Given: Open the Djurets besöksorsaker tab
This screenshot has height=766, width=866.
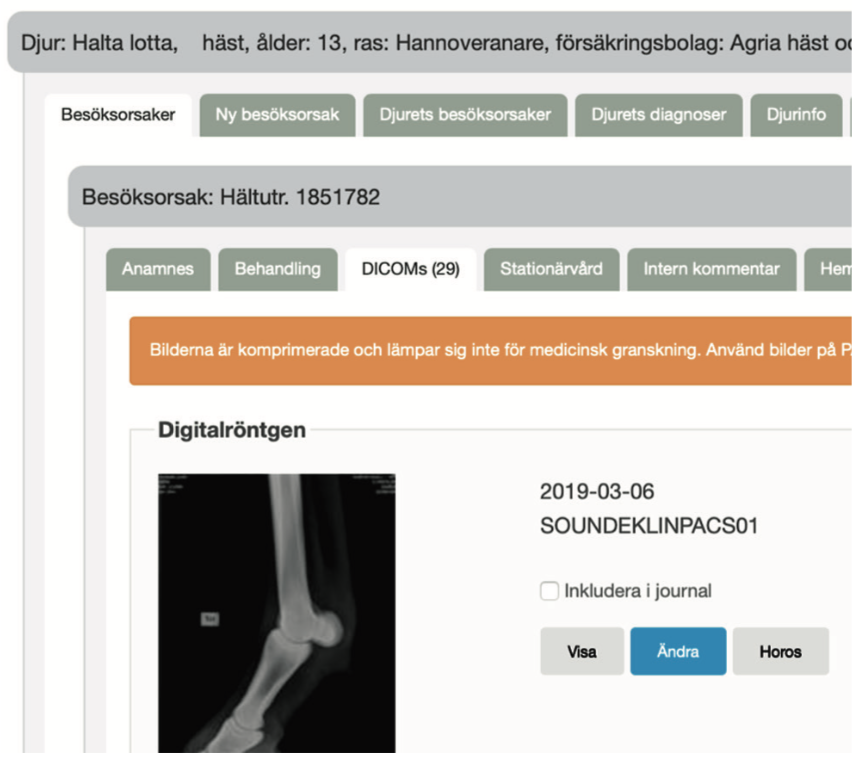Looking at the screenshot, I should [x=465, y=115].
